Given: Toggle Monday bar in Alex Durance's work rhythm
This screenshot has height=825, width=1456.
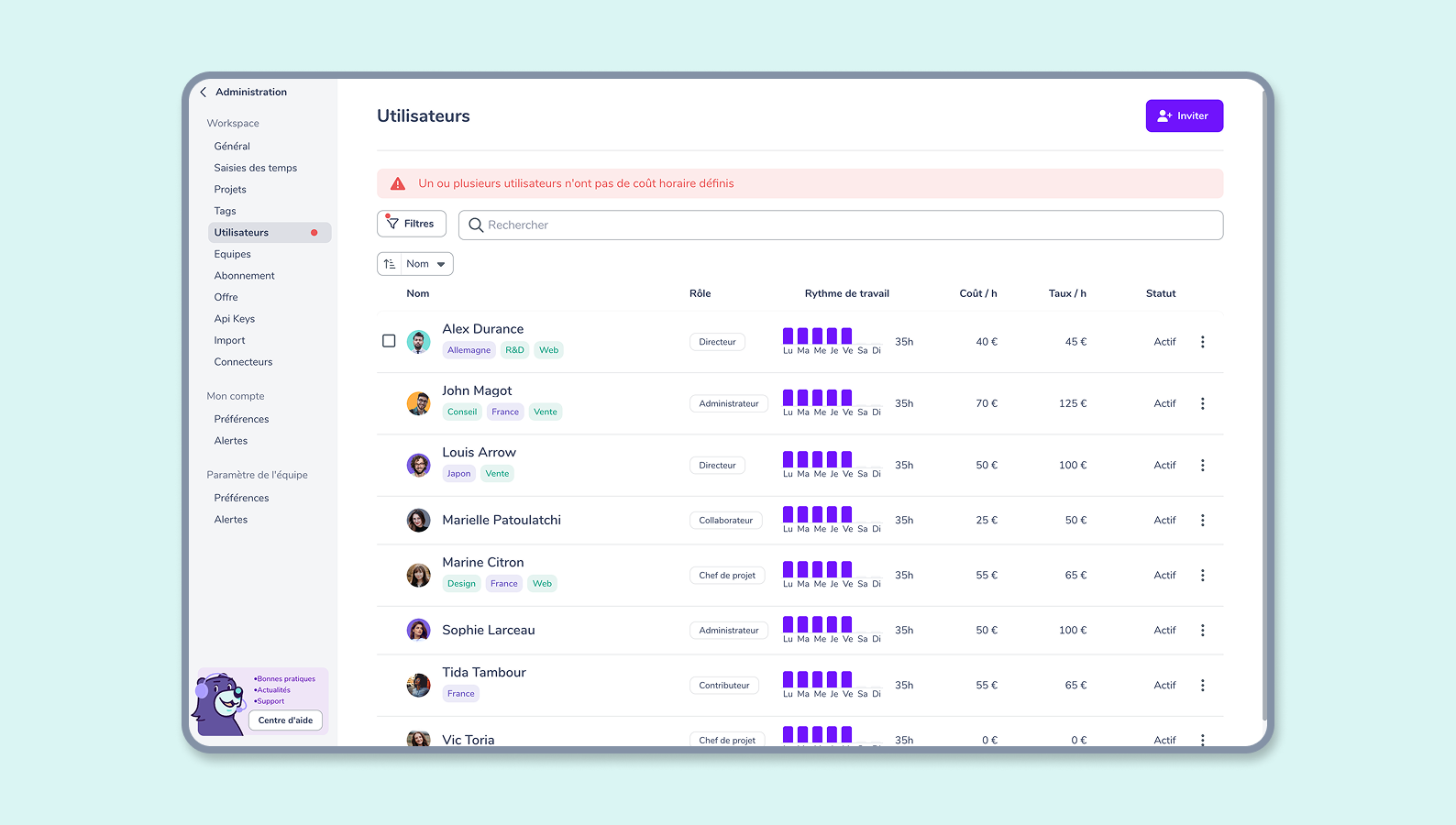Looking at the screenshot, I should click(x=788, y=336).
